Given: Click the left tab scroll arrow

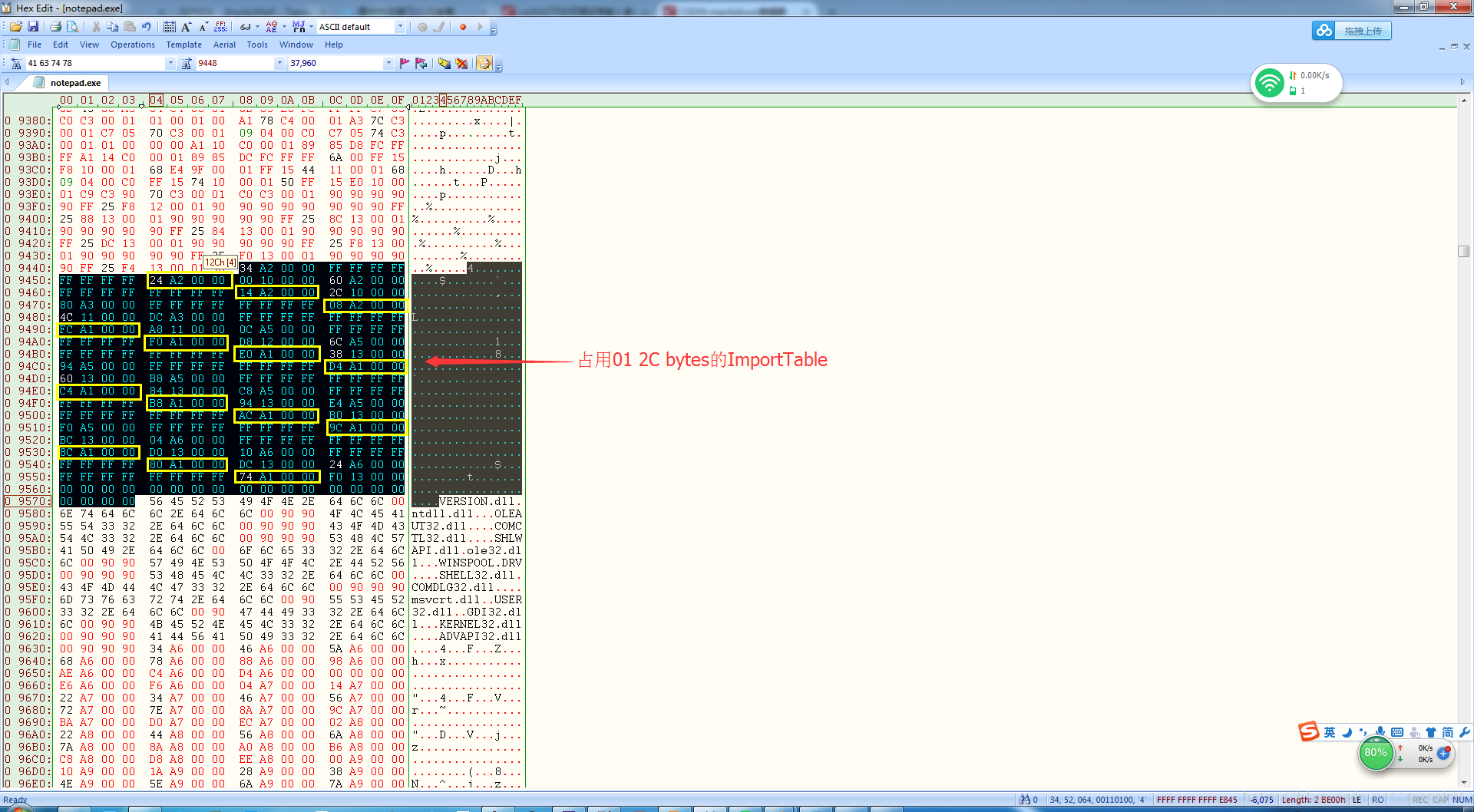Looking at the screenshot, I should pos(7,82).
